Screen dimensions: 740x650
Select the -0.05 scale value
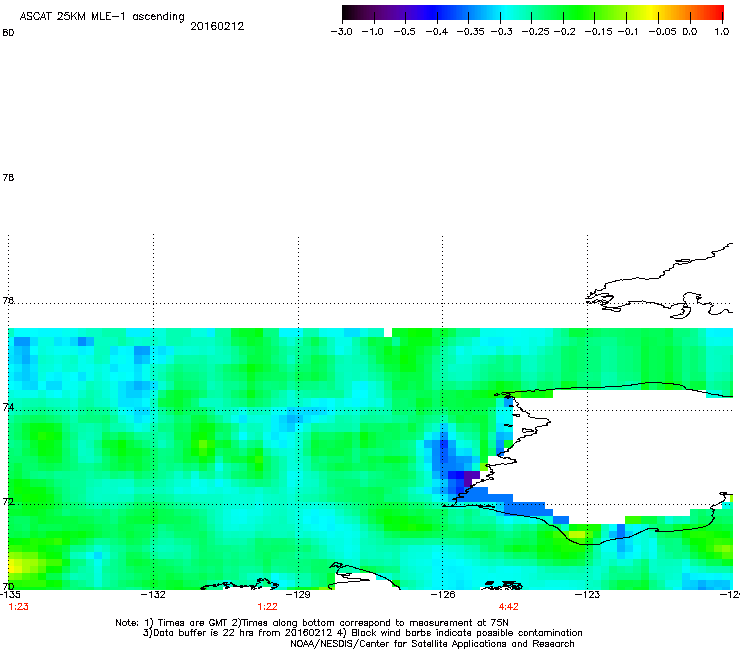[x=662, y=32]
